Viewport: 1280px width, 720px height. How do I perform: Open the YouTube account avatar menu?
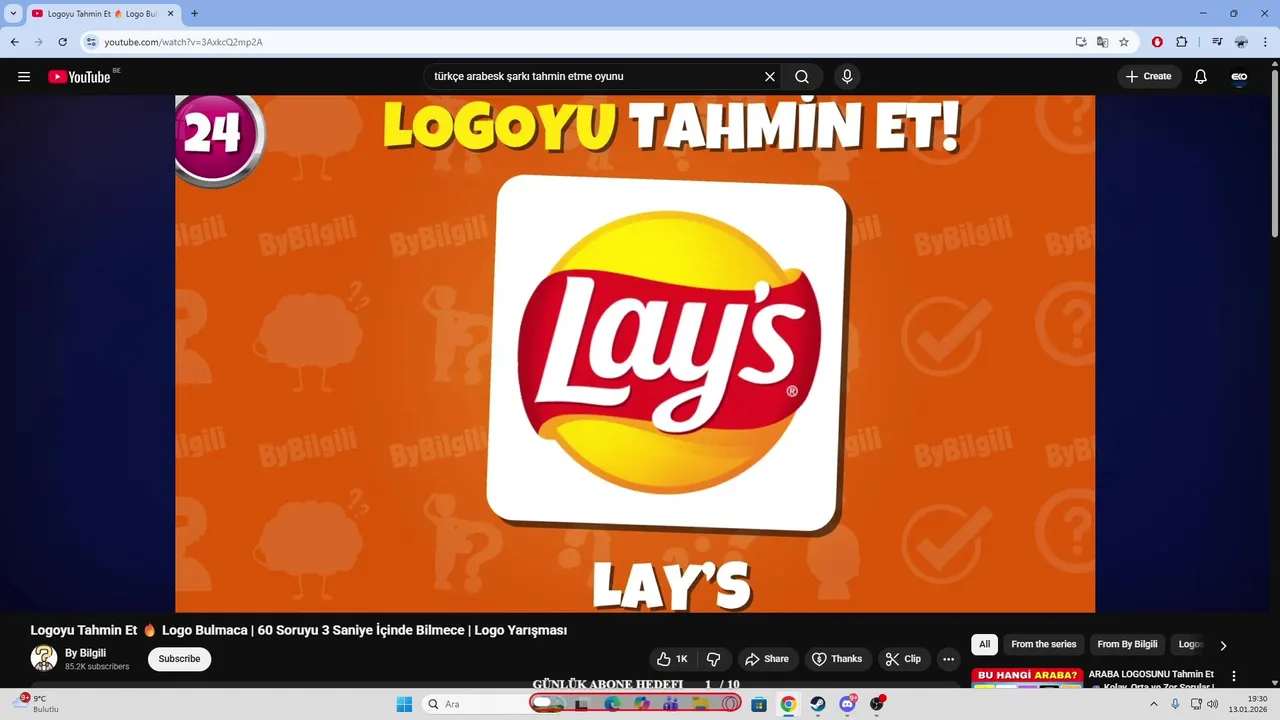coord(1239,77)
